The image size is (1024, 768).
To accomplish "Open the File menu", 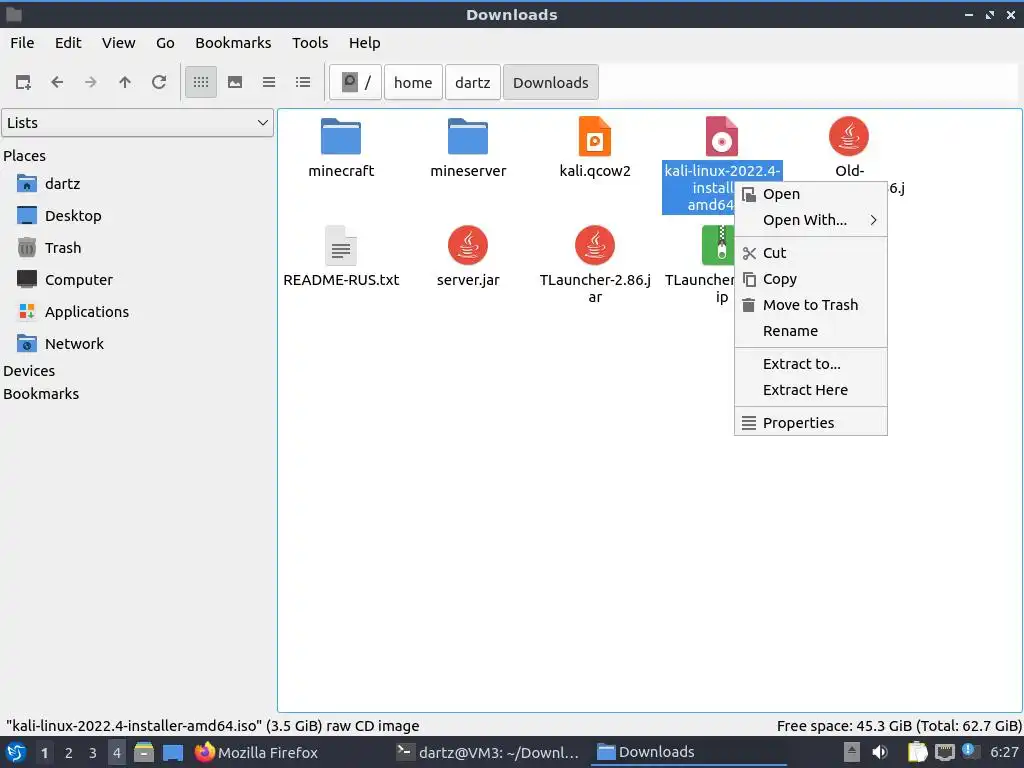I will point(22,43).
